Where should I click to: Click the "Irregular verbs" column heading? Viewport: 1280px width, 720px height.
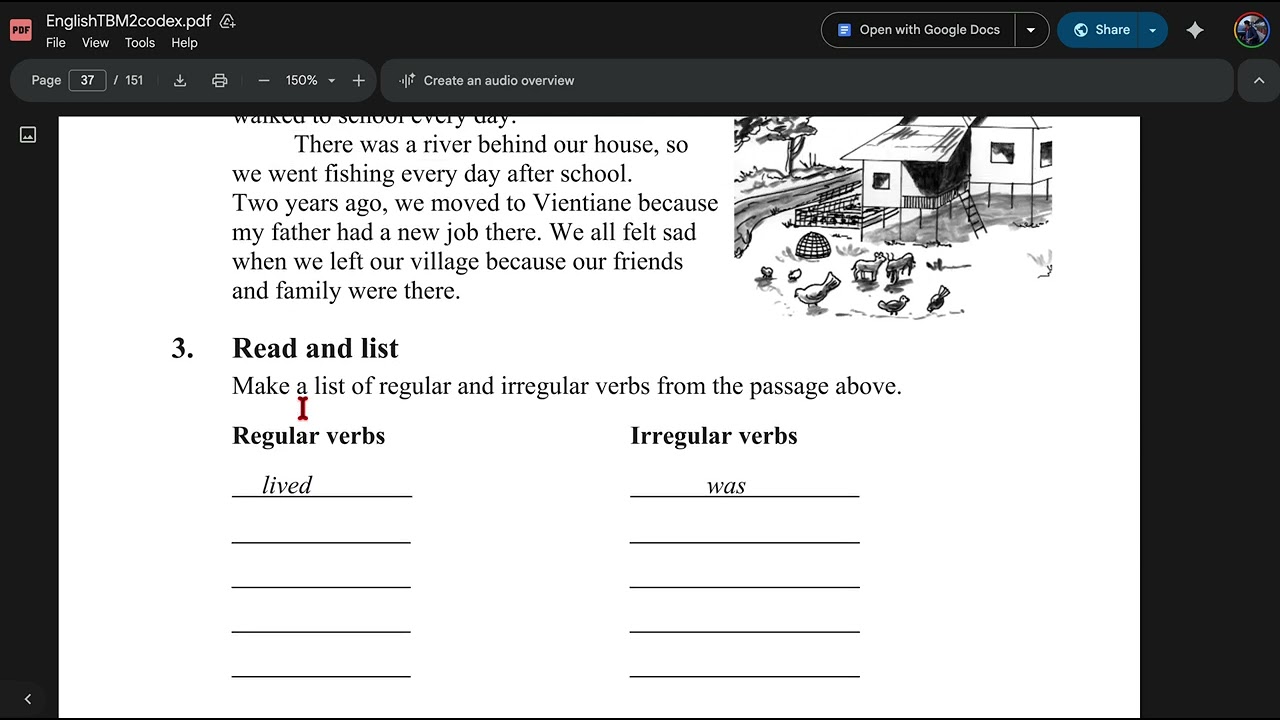tap(714, 436)
